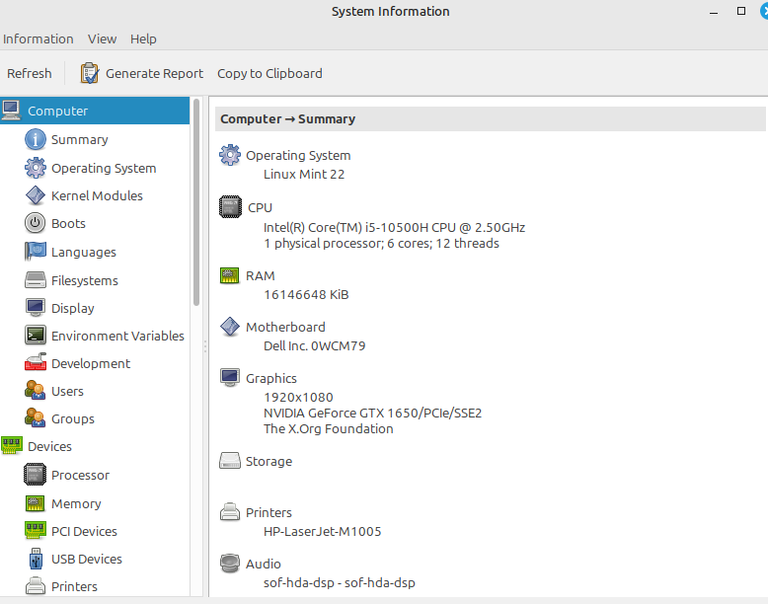This screenshot has width=768, height=604.
Task: Select the Computer category in the tree
Action: tap(57, 111)
